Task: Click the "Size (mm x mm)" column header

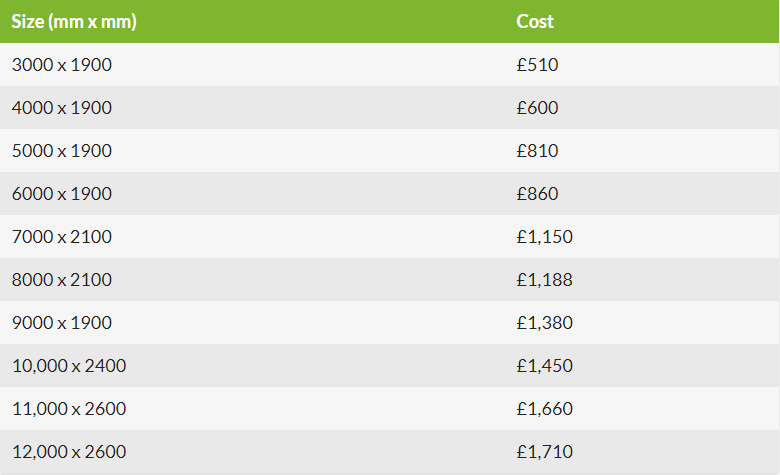Action: [x=74, y=21]
